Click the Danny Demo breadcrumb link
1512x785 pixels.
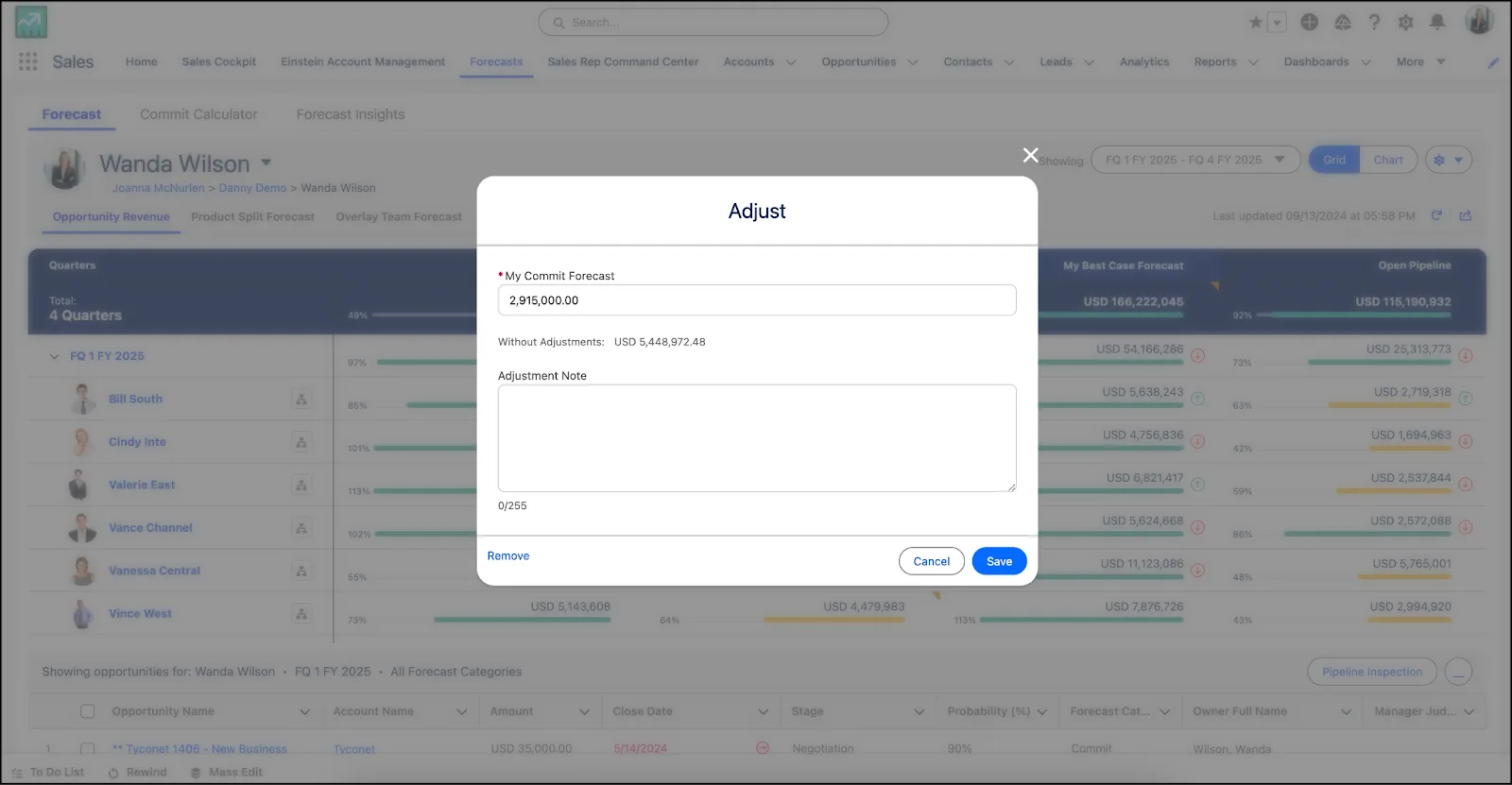(252, 188)
